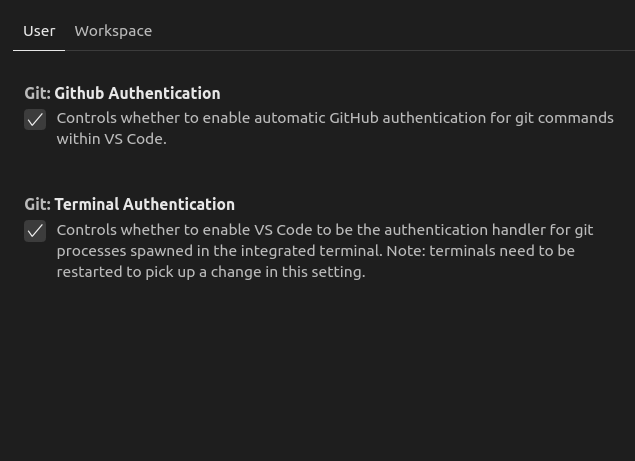Click the checkmark icon beside terminal handler description
The height and width of the screenshot is (461, 635).
35,231
